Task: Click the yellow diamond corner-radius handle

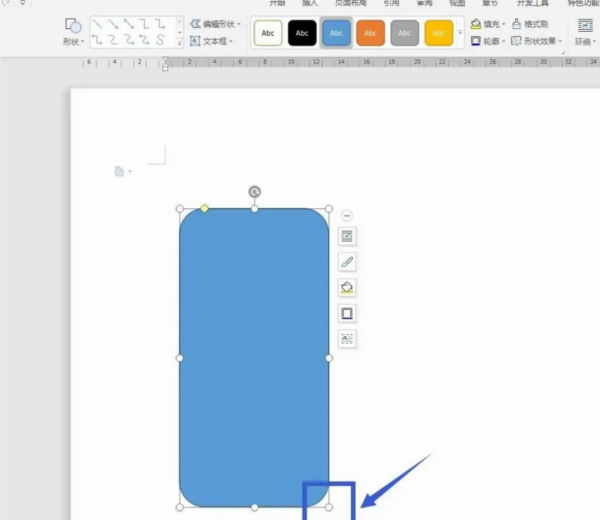Action: tap(204, 209)
